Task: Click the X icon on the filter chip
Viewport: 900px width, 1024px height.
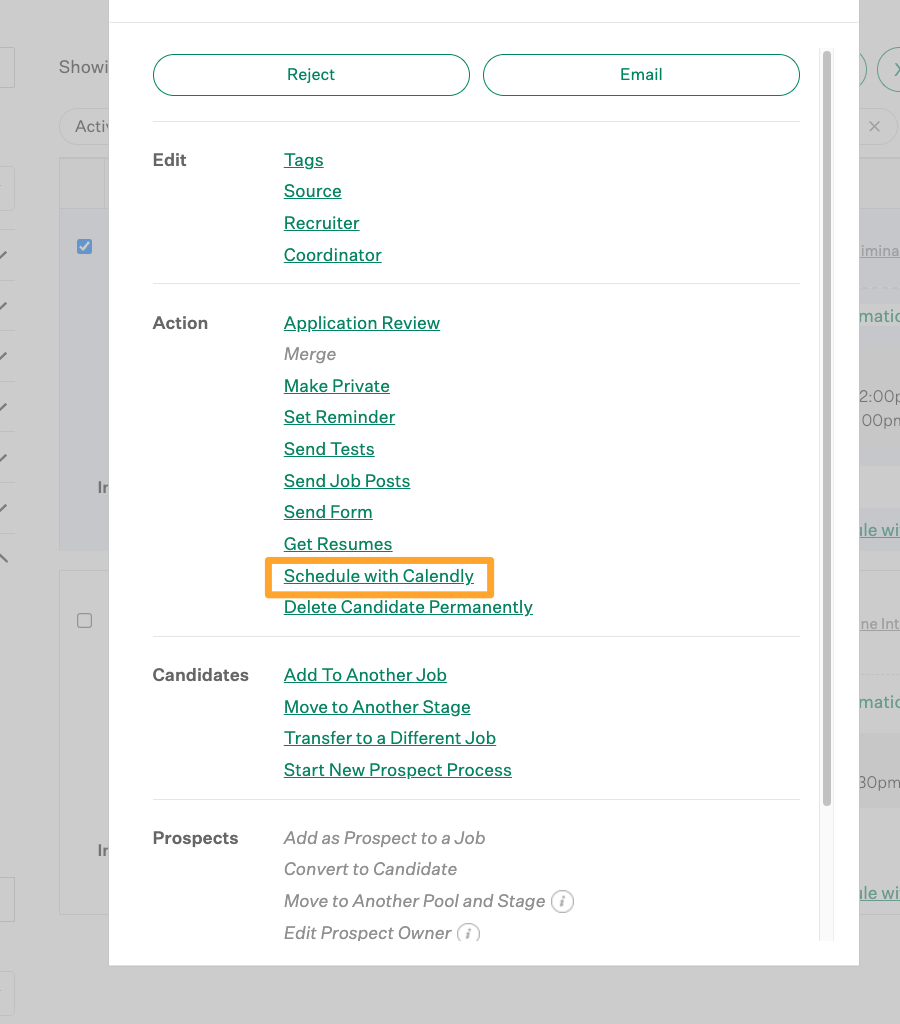Action: point(874,127)
